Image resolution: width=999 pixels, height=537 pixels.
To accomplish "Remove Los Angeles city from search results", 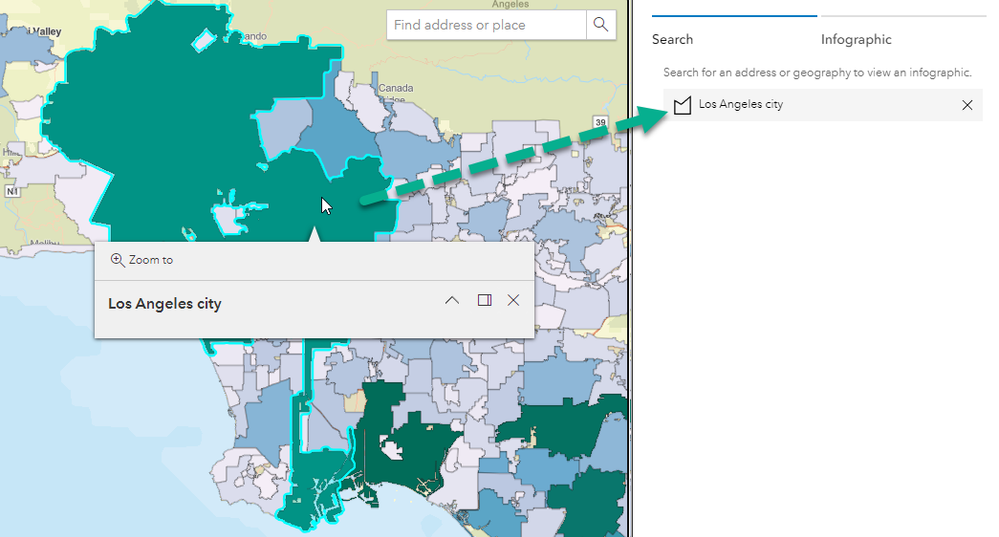I will point(967,105).
